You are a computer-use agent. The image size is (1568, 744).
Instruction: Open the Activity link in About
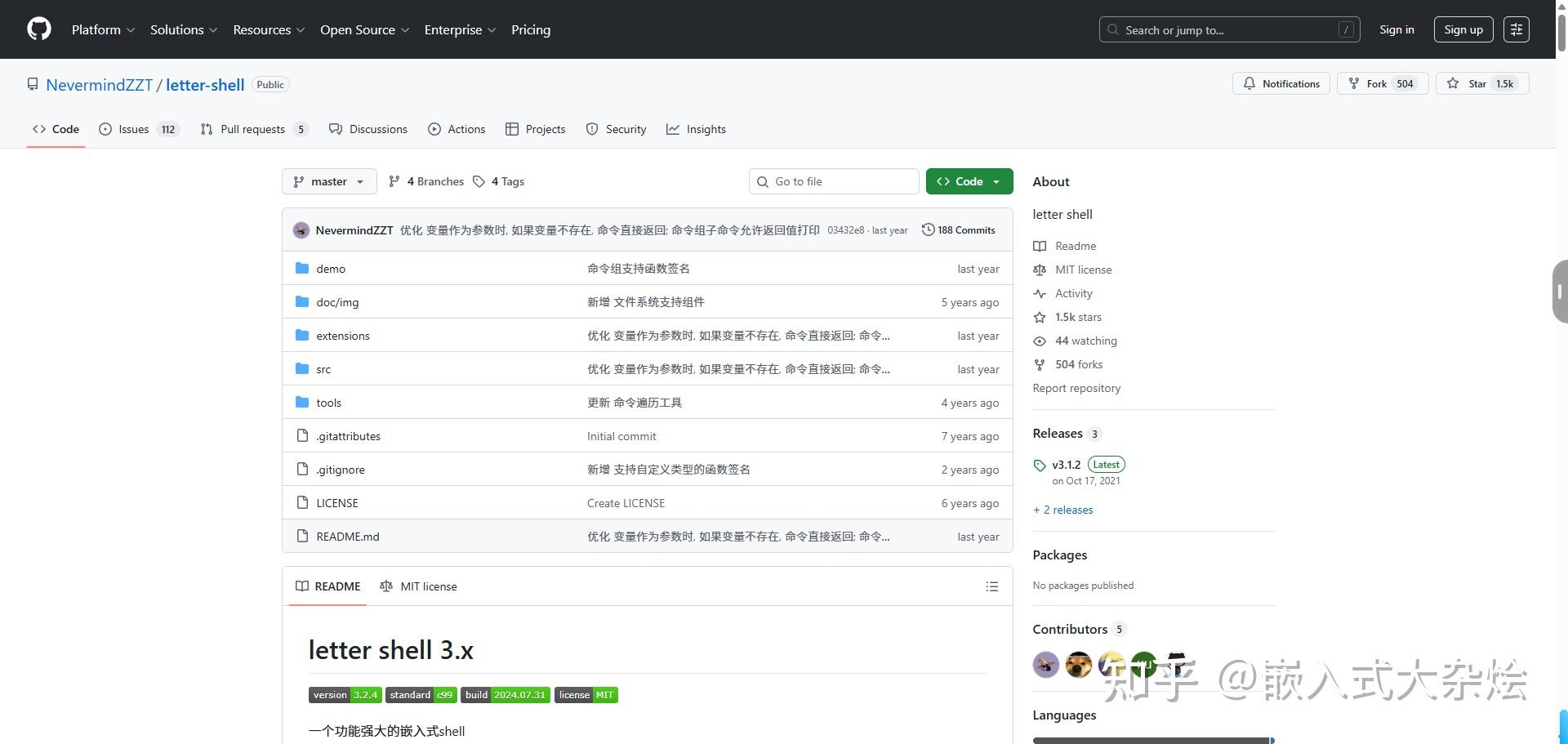[x=1062, y=293]
